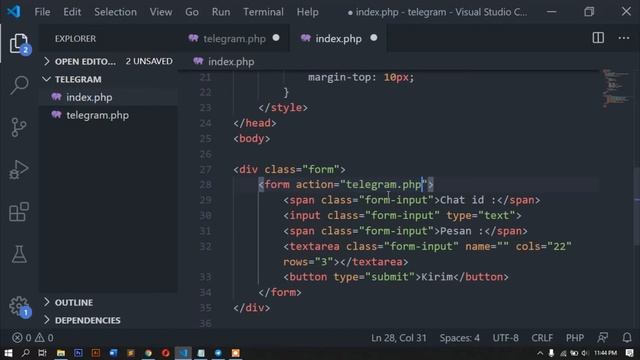Open the Telegram taskbar icon

(218, 353)
